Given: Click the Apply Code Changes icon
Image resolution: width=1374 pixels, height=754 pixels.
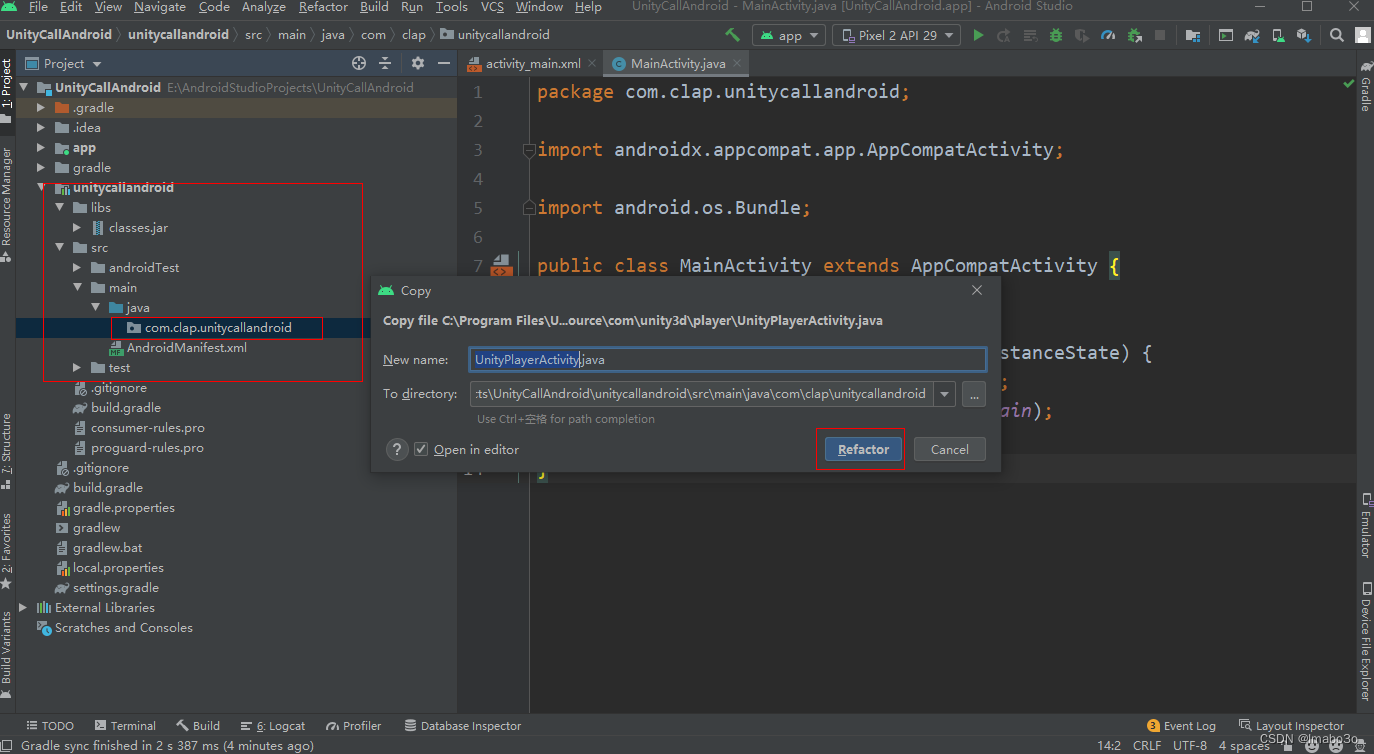Looking at the screenshot, I should point(1030,35).
